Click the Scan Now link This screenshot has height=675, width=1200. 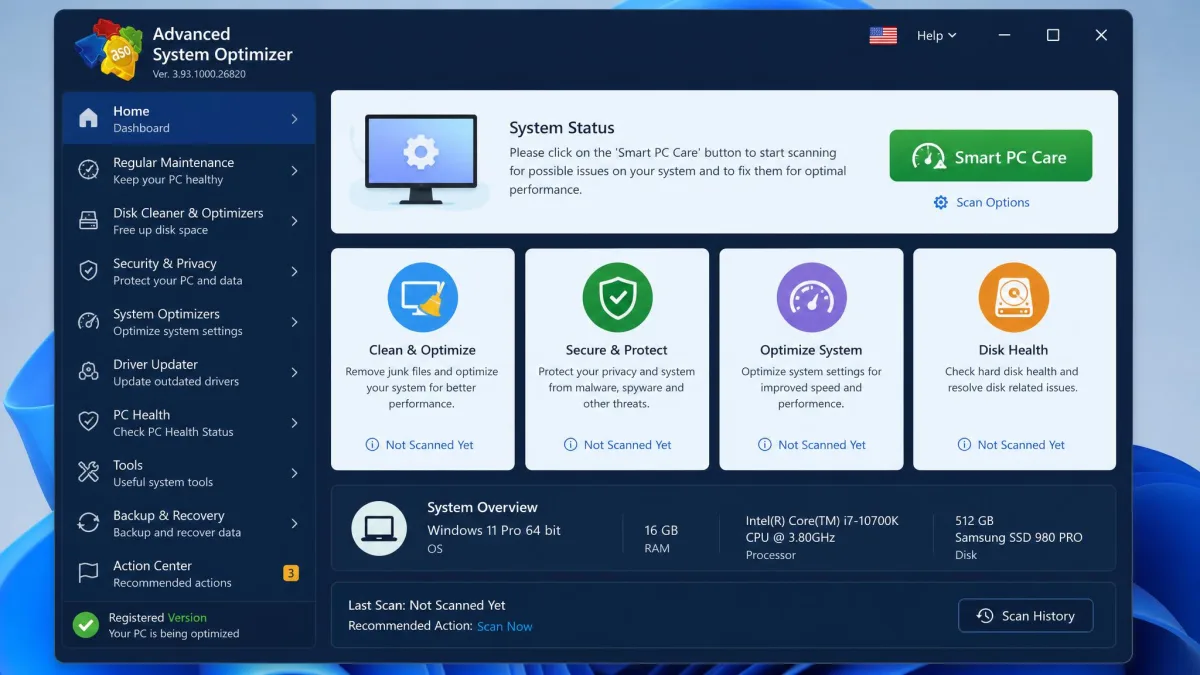(x=504, y=626)
